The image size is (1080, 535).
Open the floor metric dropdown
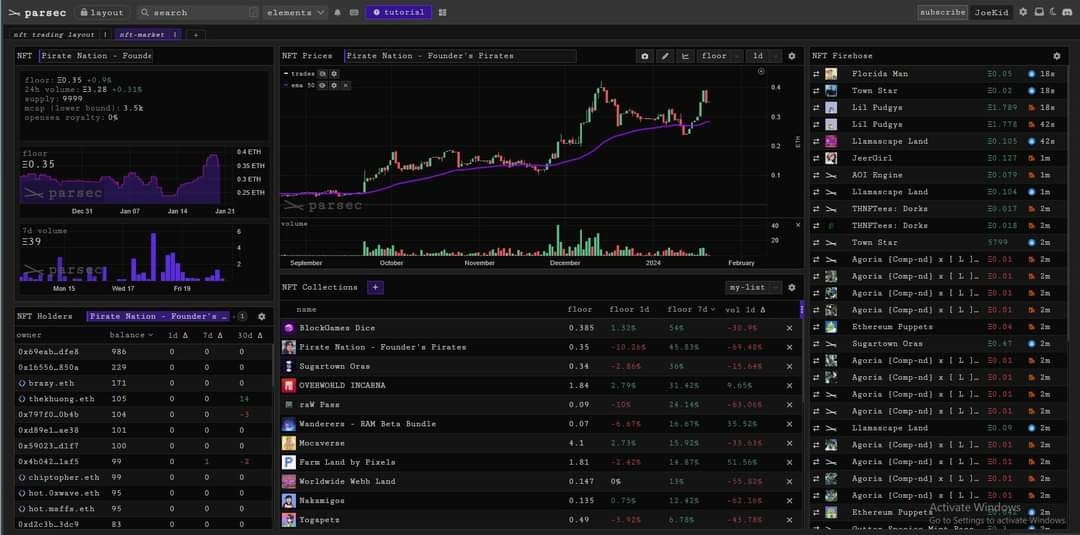click(720, 56)
